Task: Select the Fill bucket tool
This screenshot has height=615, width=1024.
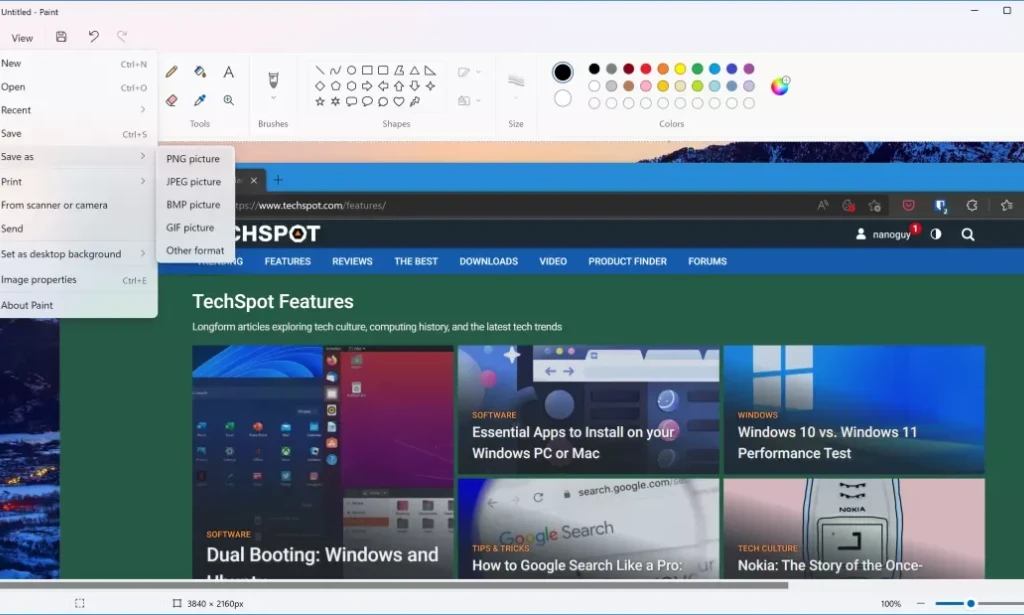Action: click(200, 72)
